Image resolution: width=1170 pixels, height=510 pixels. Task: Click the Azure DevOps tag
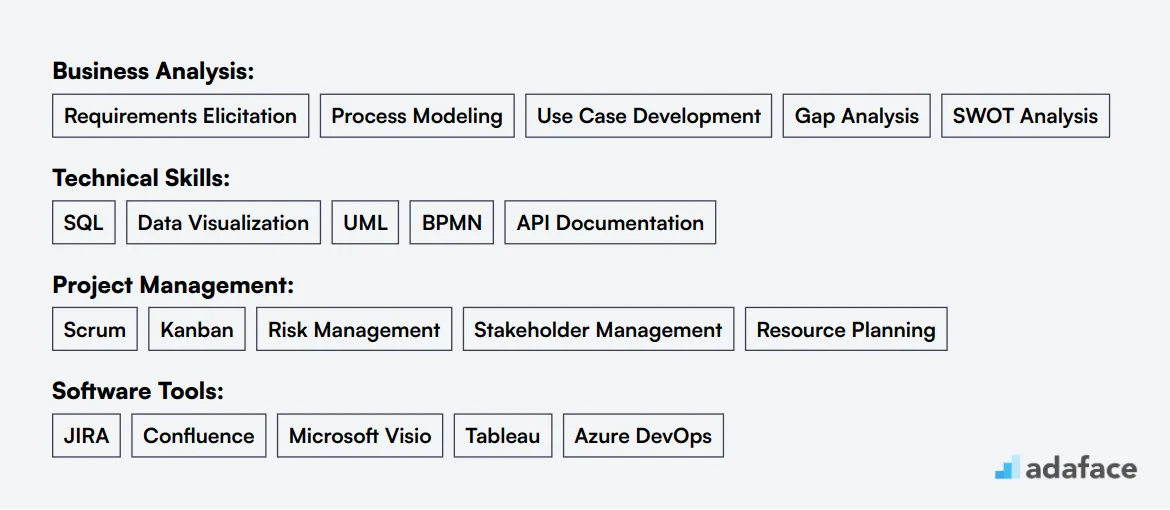(x=643, y=436)
